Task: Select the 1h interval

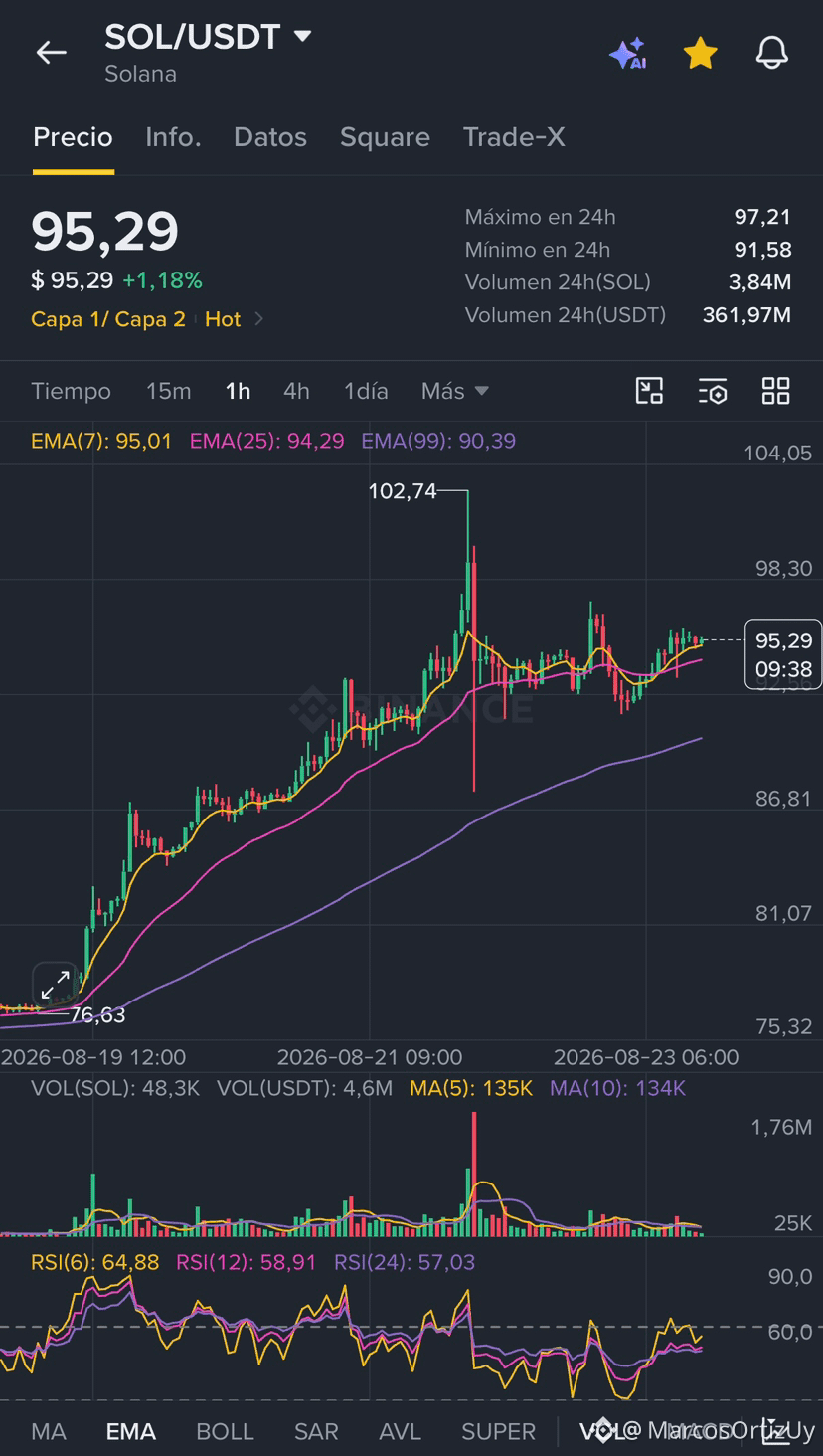Action: point(238,391)
